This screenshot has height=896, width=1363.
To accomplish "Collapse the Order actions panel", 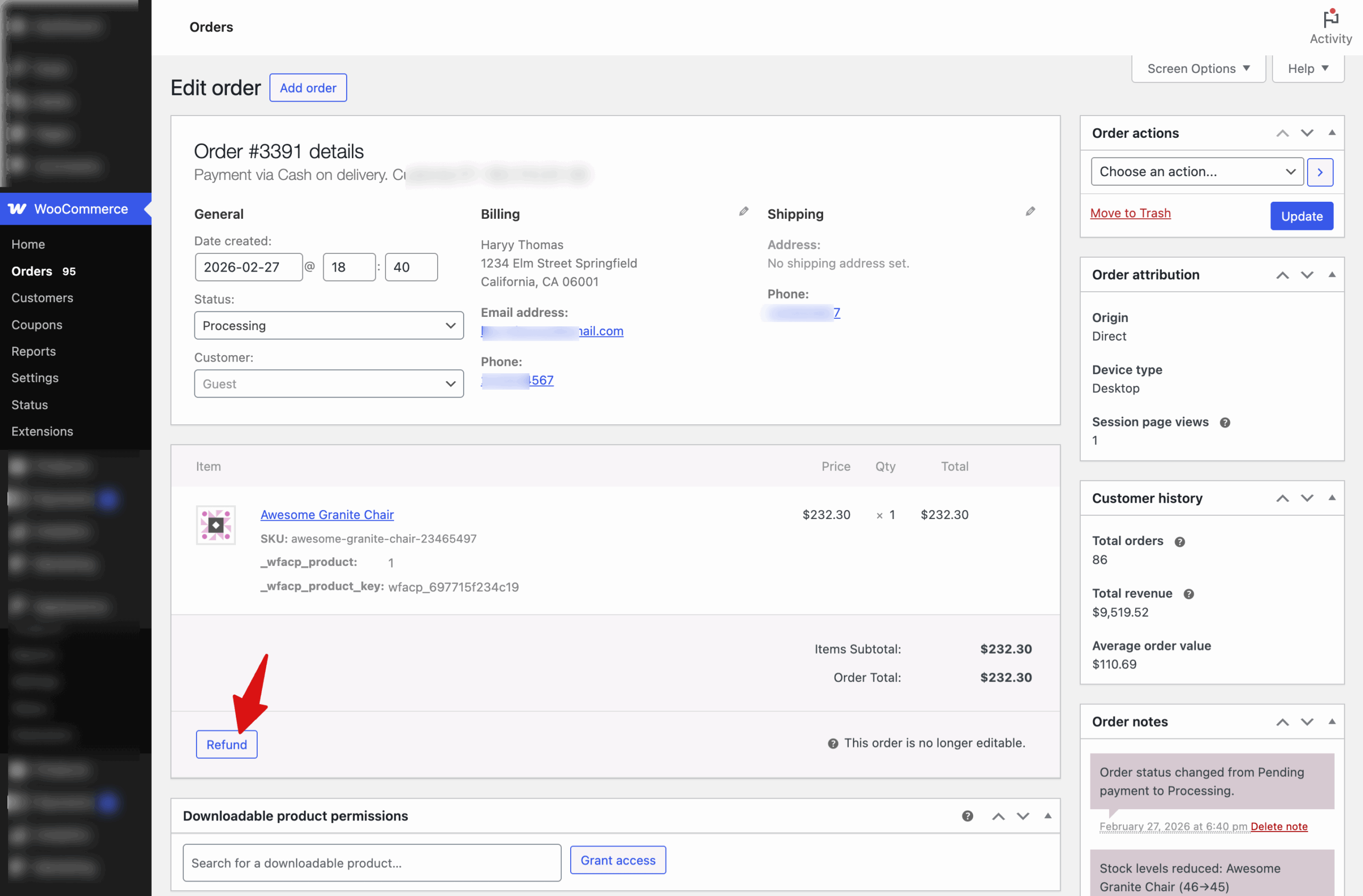I will 1332,133.
